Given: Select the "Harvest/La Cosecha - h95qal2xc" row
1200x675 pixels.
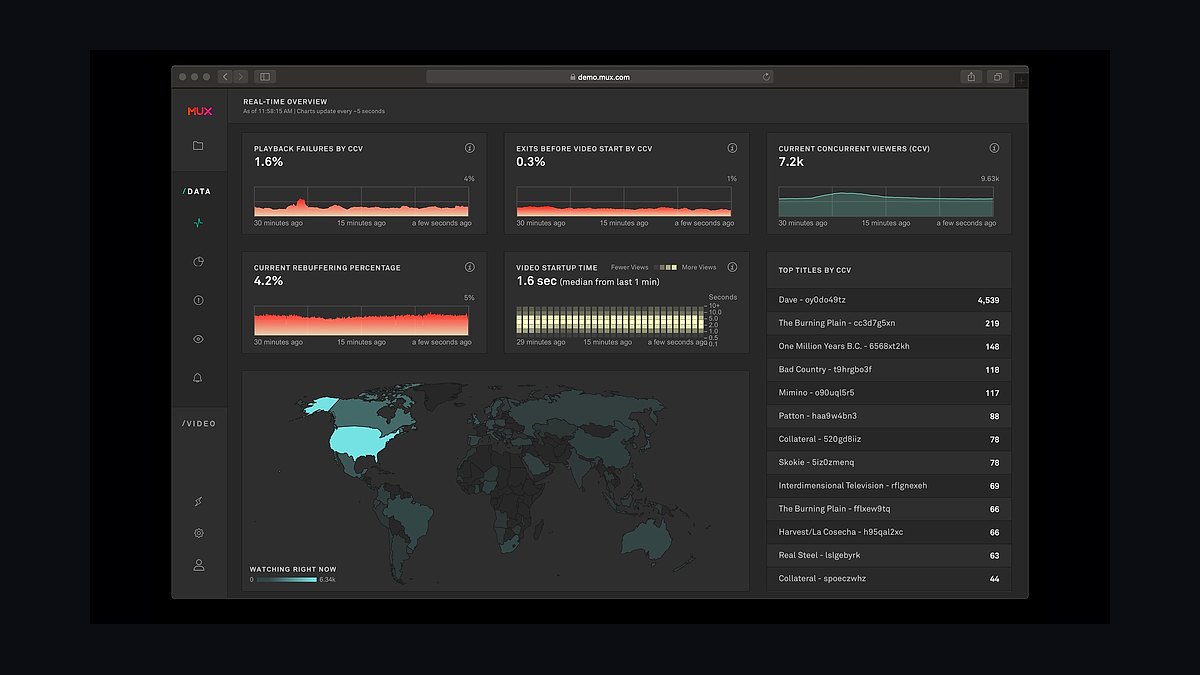Looking at the screenshot, I should 889,531.
